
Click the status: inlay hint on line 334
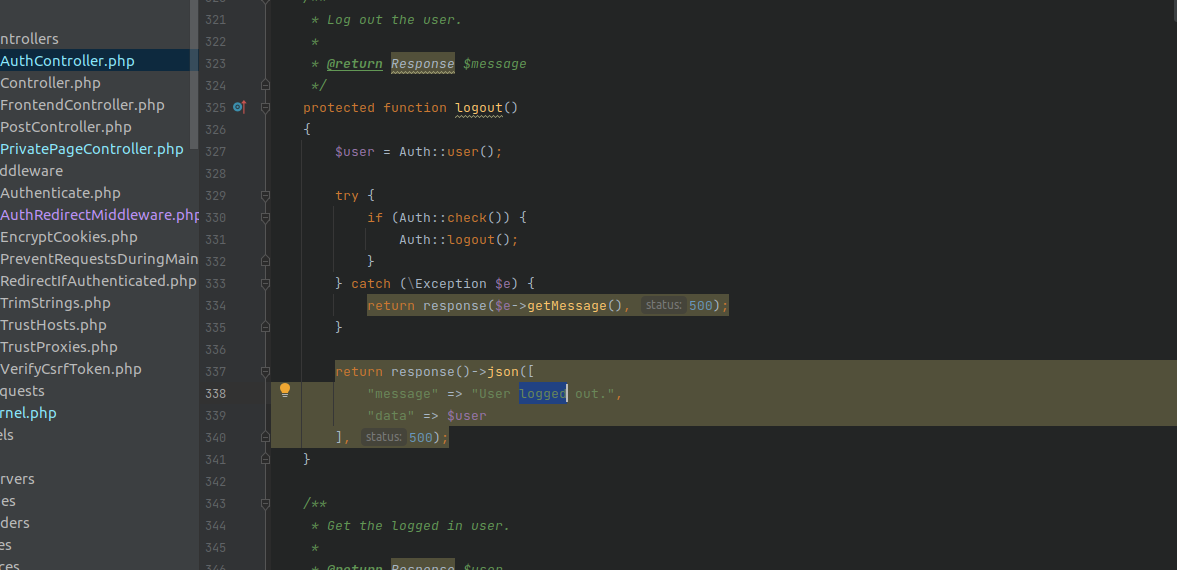tap(663, 306)
